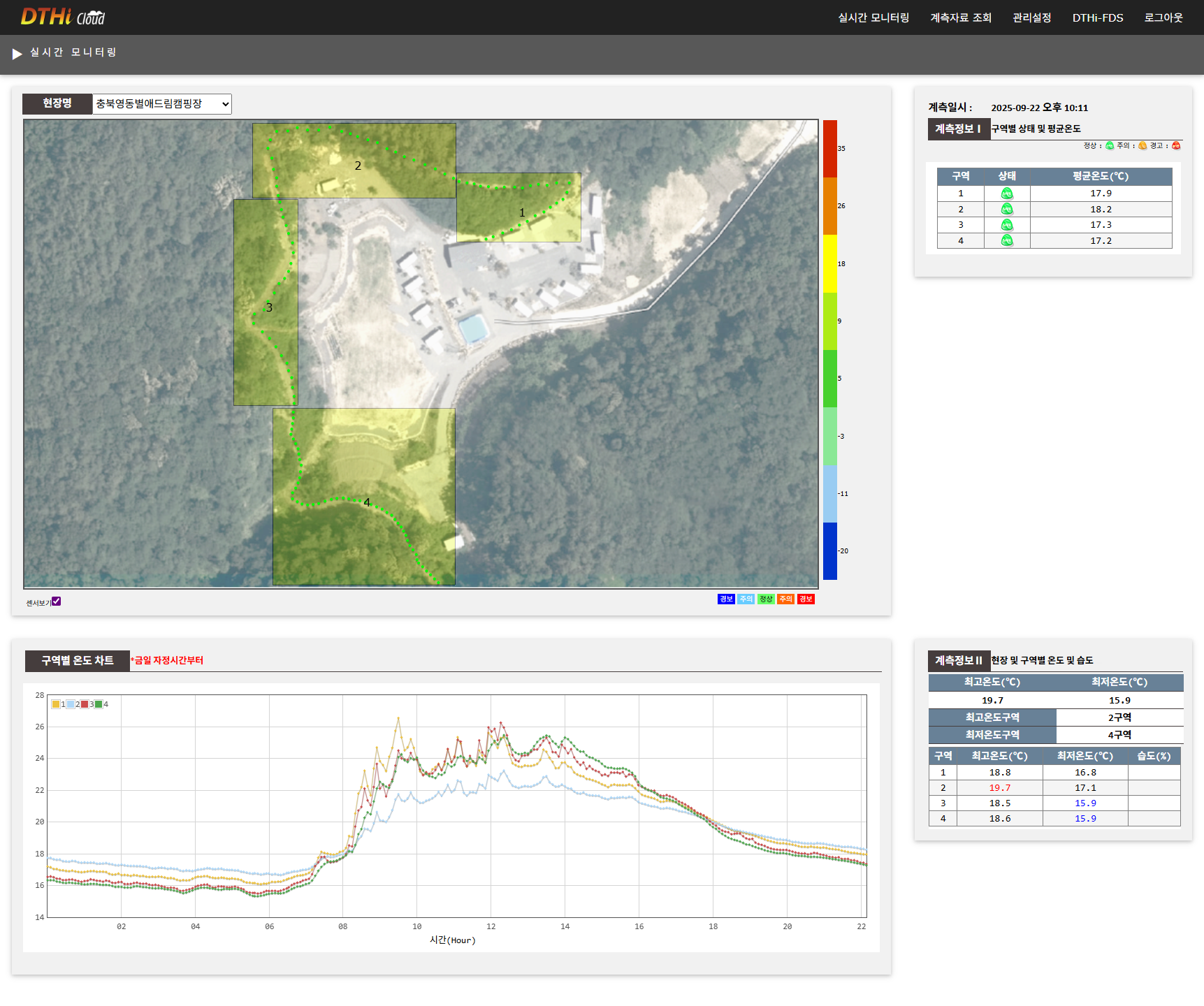Open the 관리설정 menu

tap(1031, 17)
